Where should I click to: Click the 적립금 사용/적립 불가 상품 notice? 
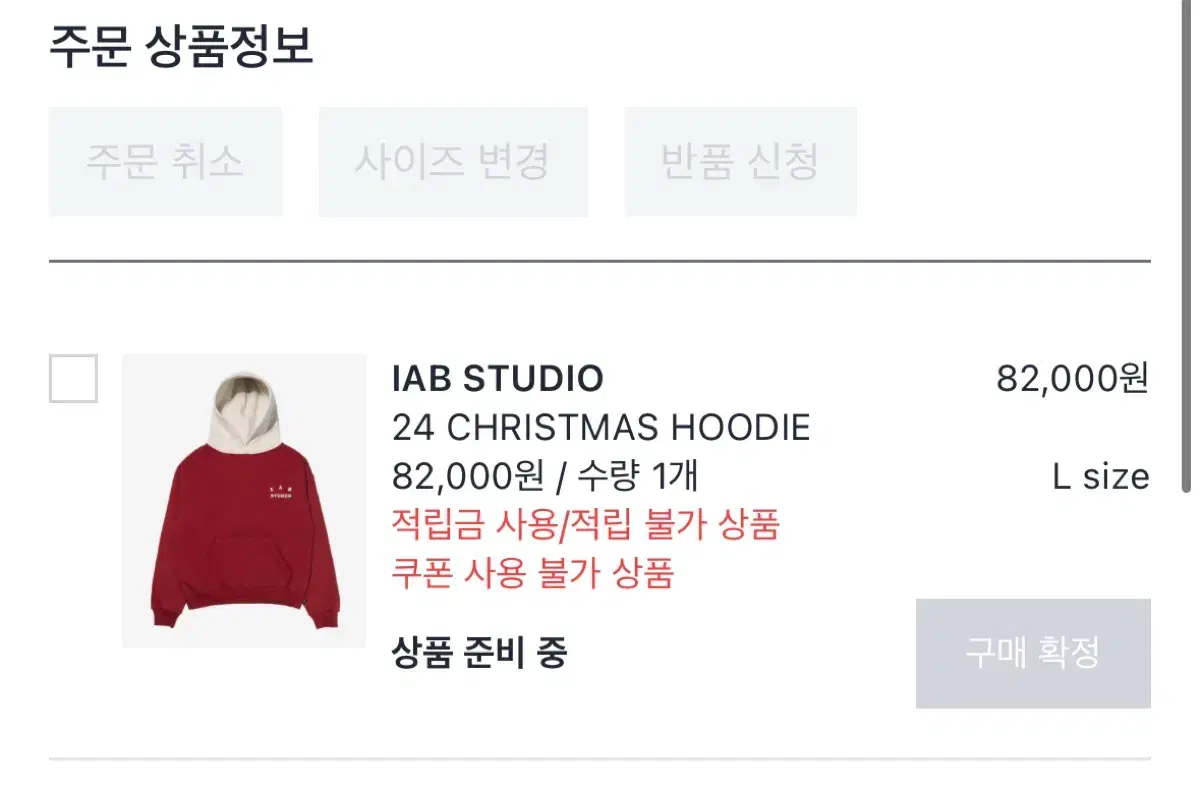585,524
